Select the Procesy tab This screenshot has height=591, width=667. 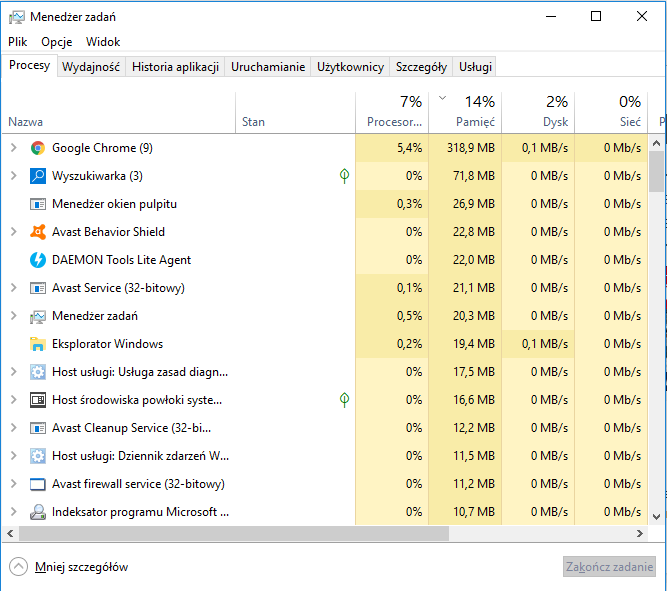(29, 66)
